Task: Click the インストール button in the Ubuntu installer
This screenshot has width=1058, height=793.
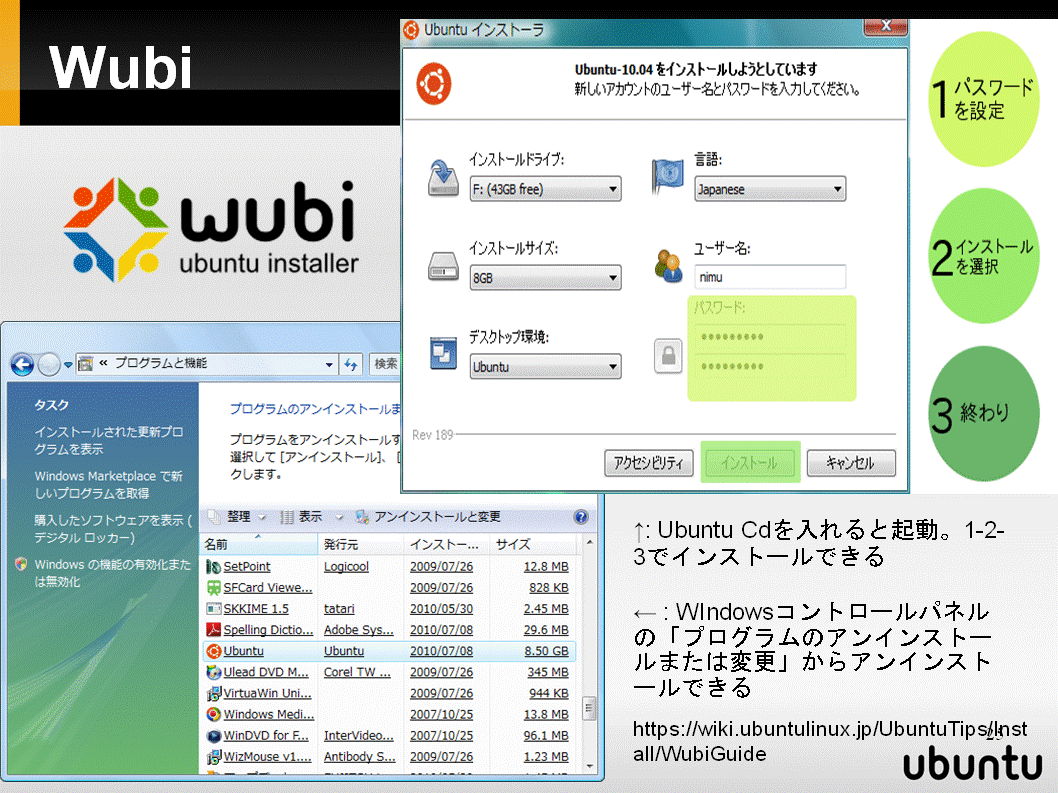Action: [x=750, y=463]
